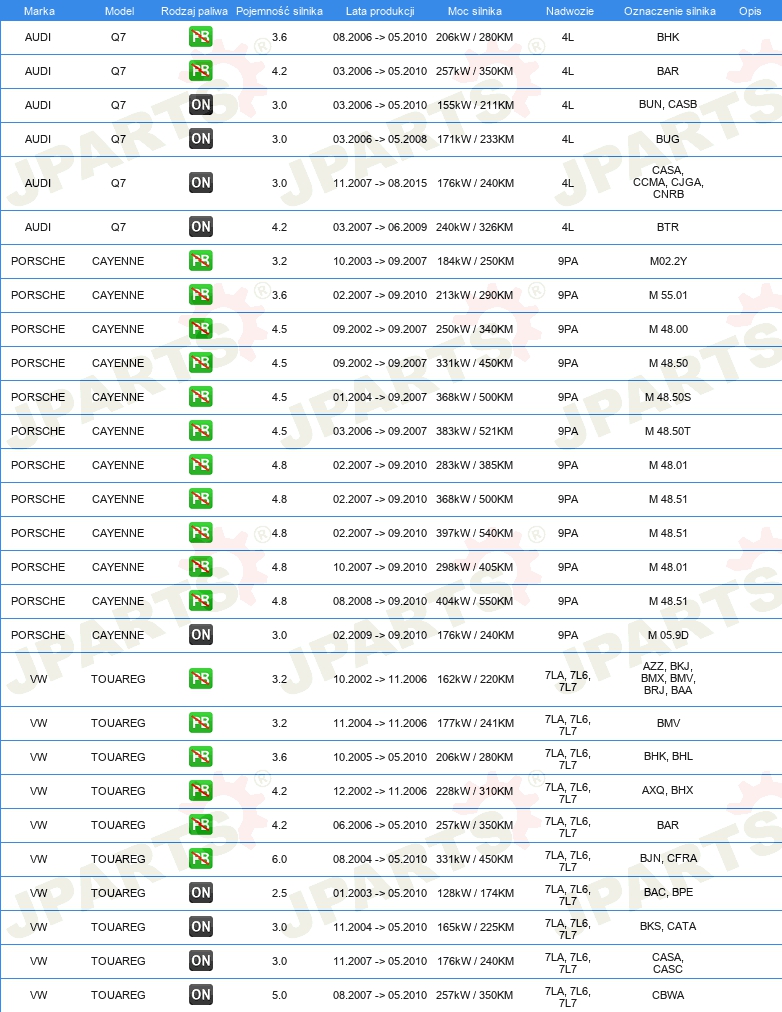782x1012 pixels.
Task: Click the Model column header
Action: [119, 11]
